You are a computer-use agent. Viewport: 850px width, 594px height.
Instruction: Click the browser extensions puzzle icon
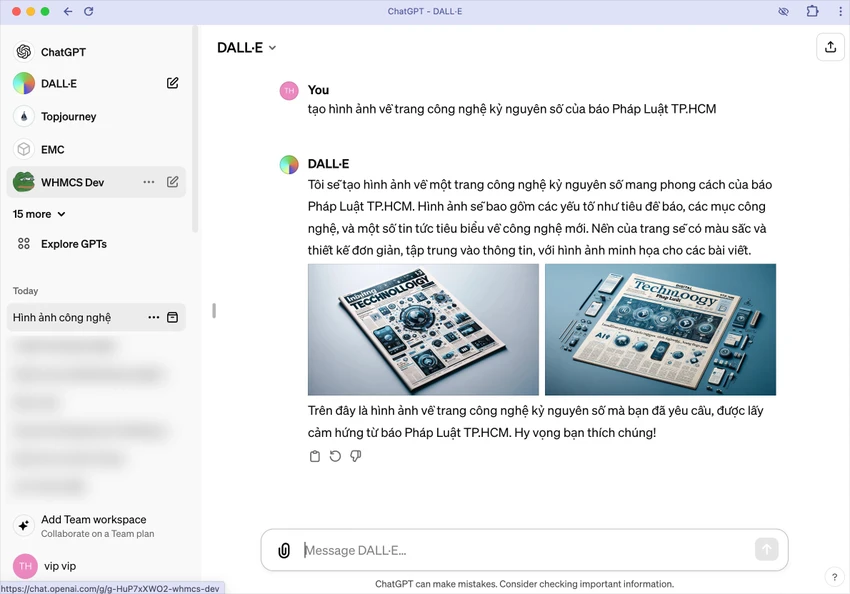pyautogui.click(x=812, y=11)
